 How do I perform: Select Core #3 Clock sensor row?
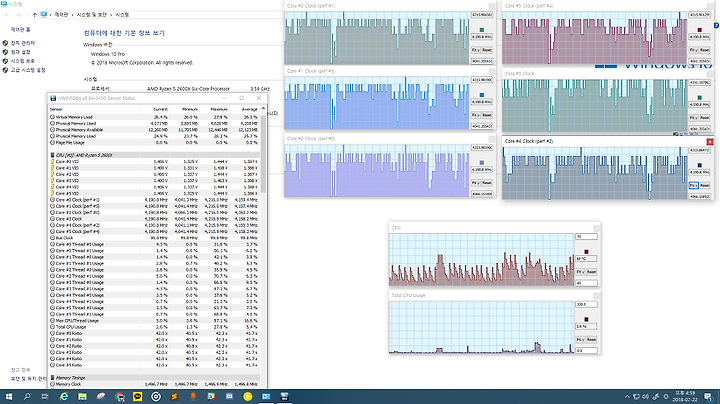(x=154, y=219)
